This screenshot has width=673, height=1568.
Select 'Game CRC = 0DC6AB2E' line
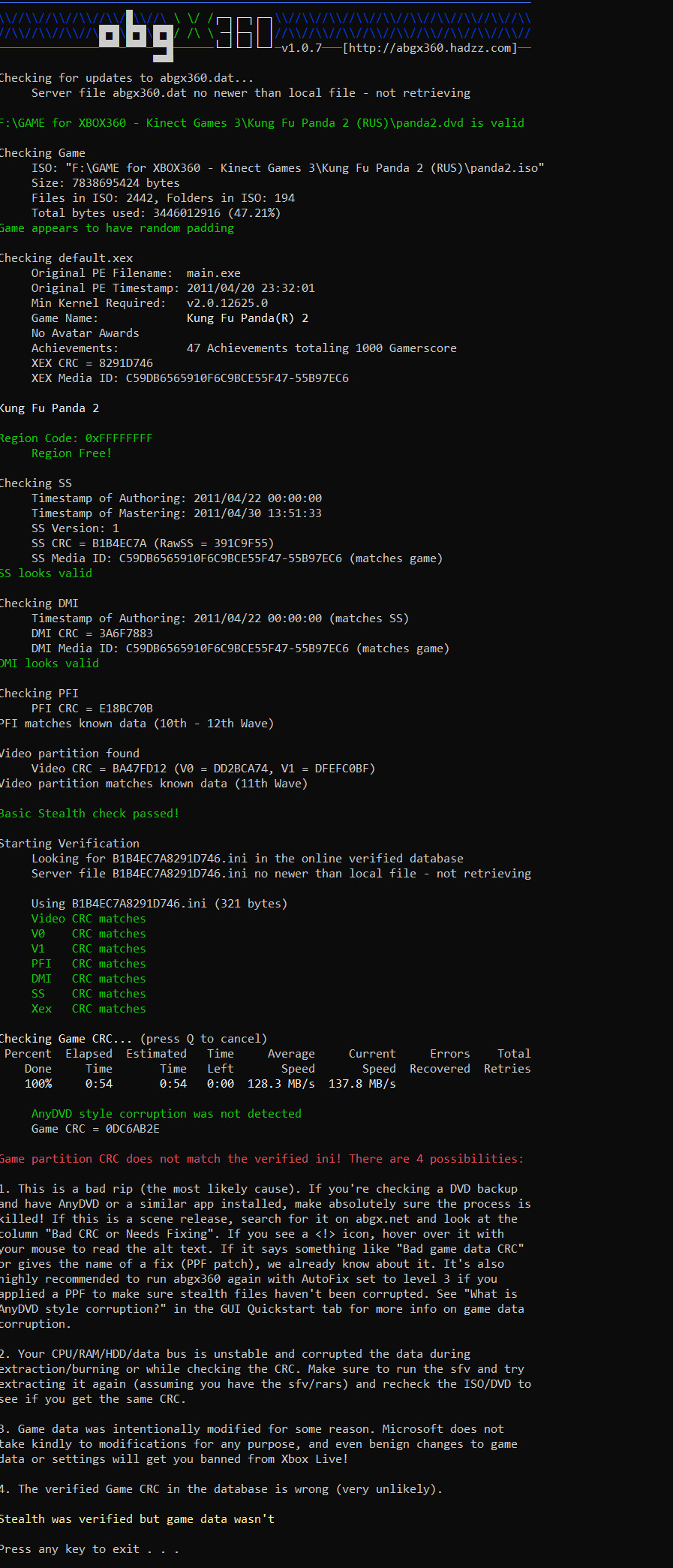tap(95, 1129)
